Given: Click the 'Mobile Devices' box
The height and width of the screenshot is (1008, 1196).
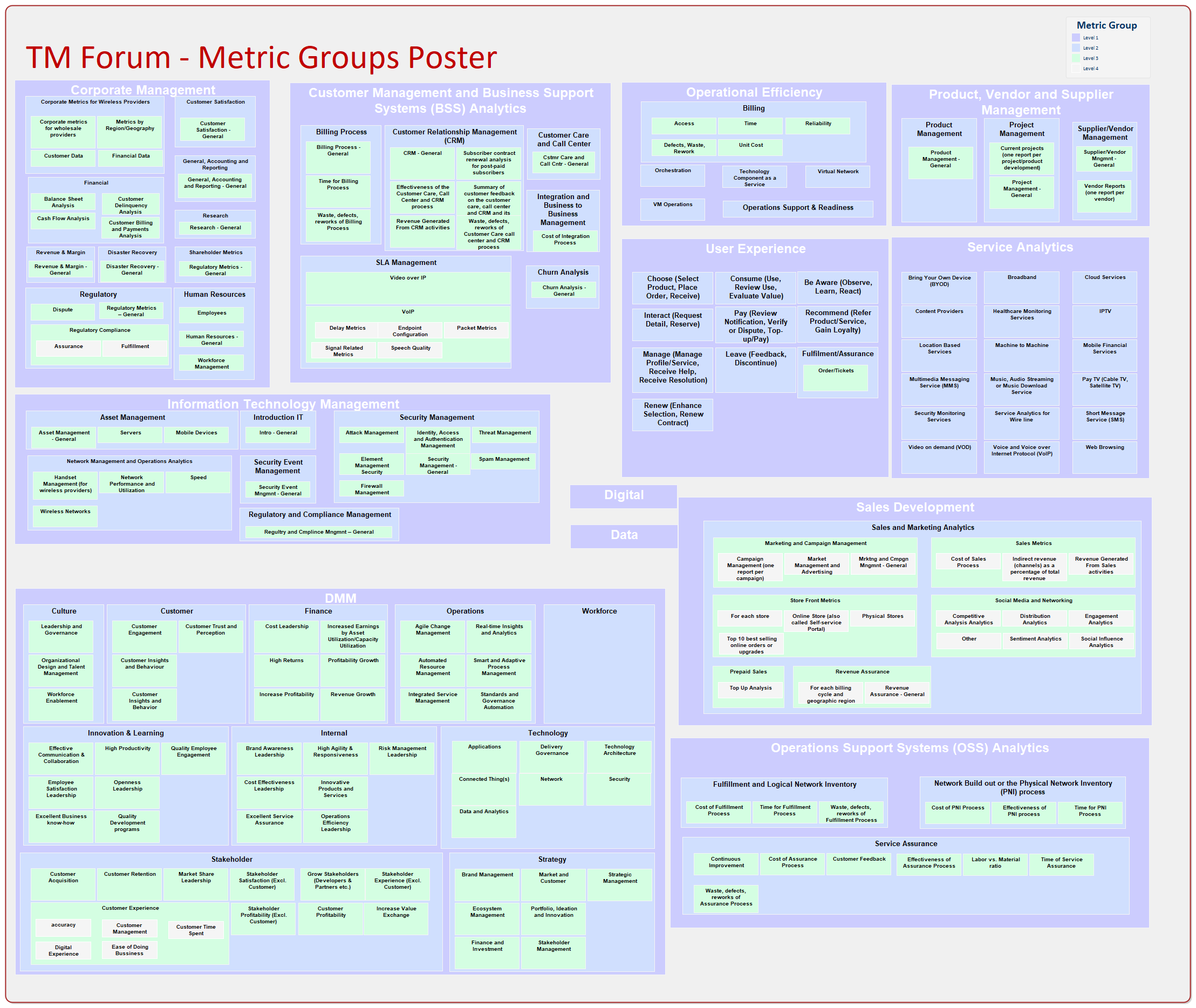Looking at the screenshot, I should click(x=196, y=435).
